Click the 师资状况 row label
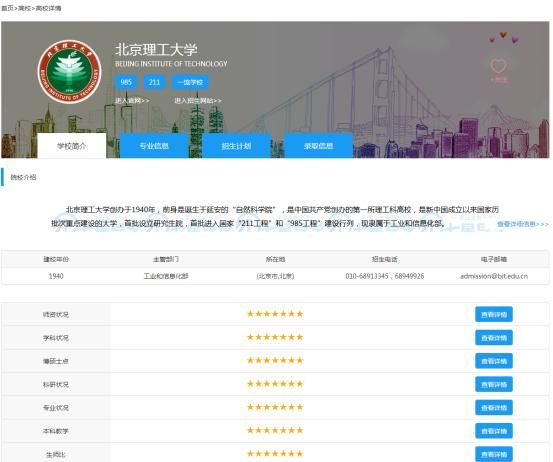553x462 pixels. (x=56, y=314)
